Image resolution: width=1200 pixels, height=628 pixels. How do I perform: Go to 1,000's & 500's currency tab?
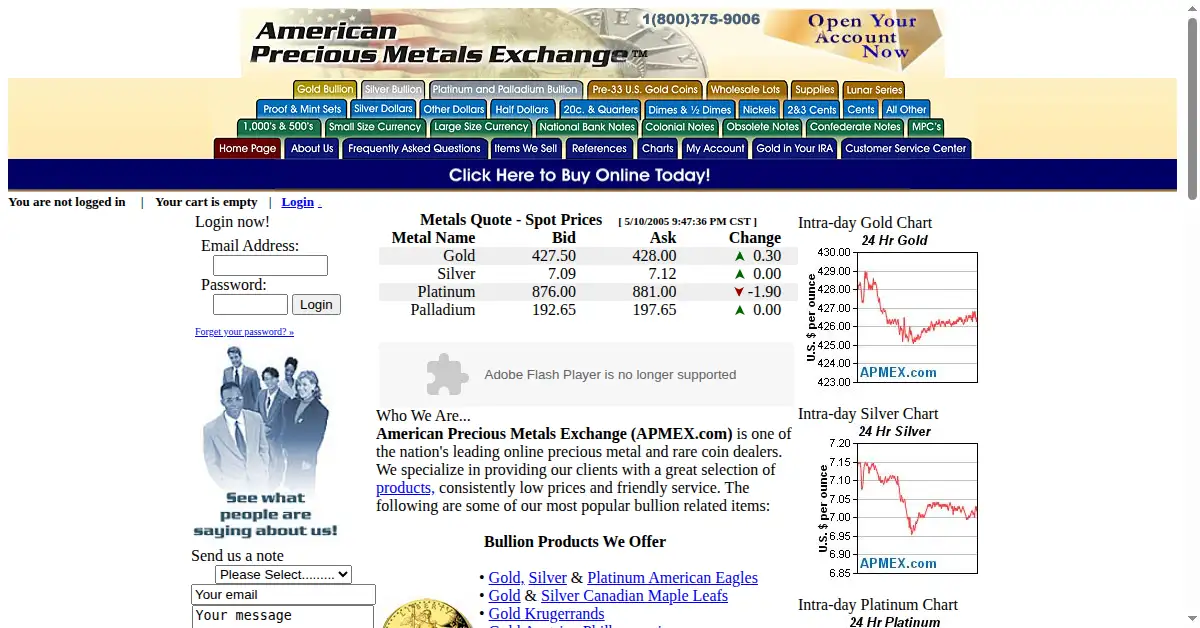pyautogui.click(x=279, y=127)
